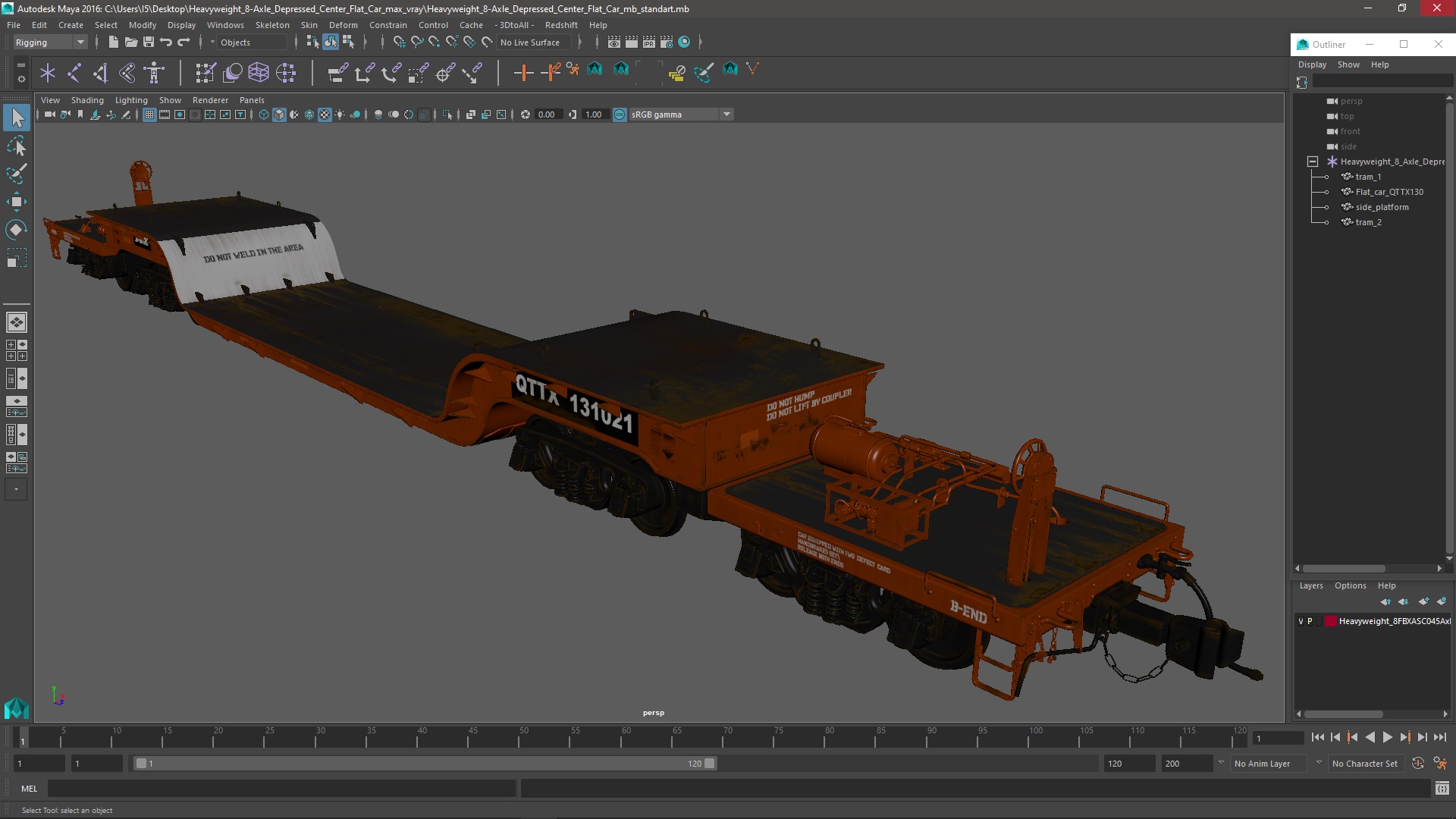1456x819 pixels.
Task: Toggle wireframe shading in viewport
Action: click(x=264, y=115)
